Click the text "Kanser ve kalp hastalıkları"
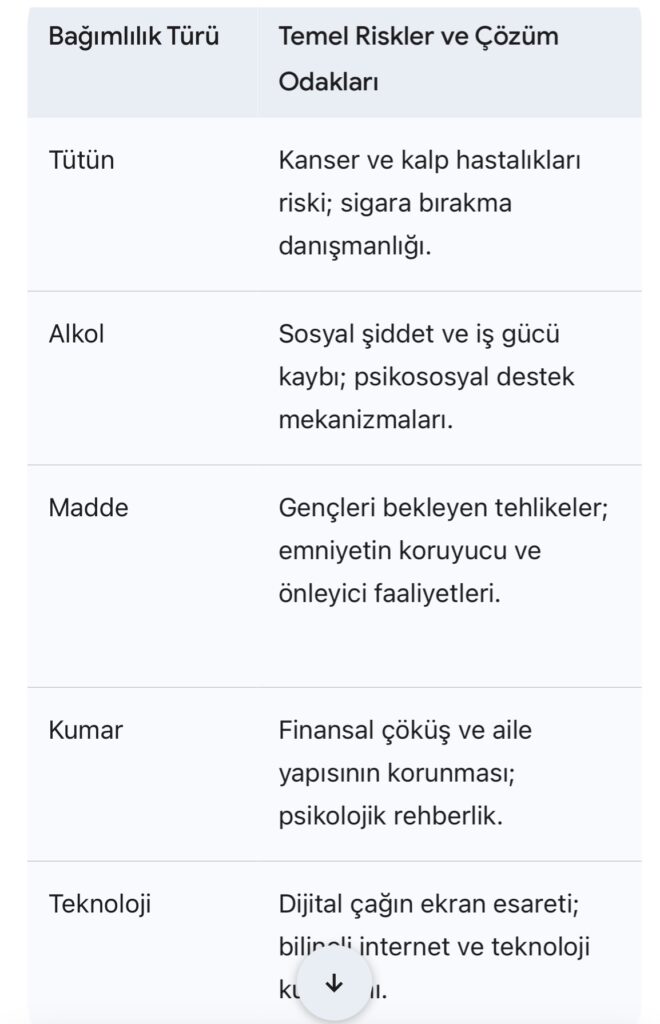Viewport: 660px width, 1024px height. point(430,160)
